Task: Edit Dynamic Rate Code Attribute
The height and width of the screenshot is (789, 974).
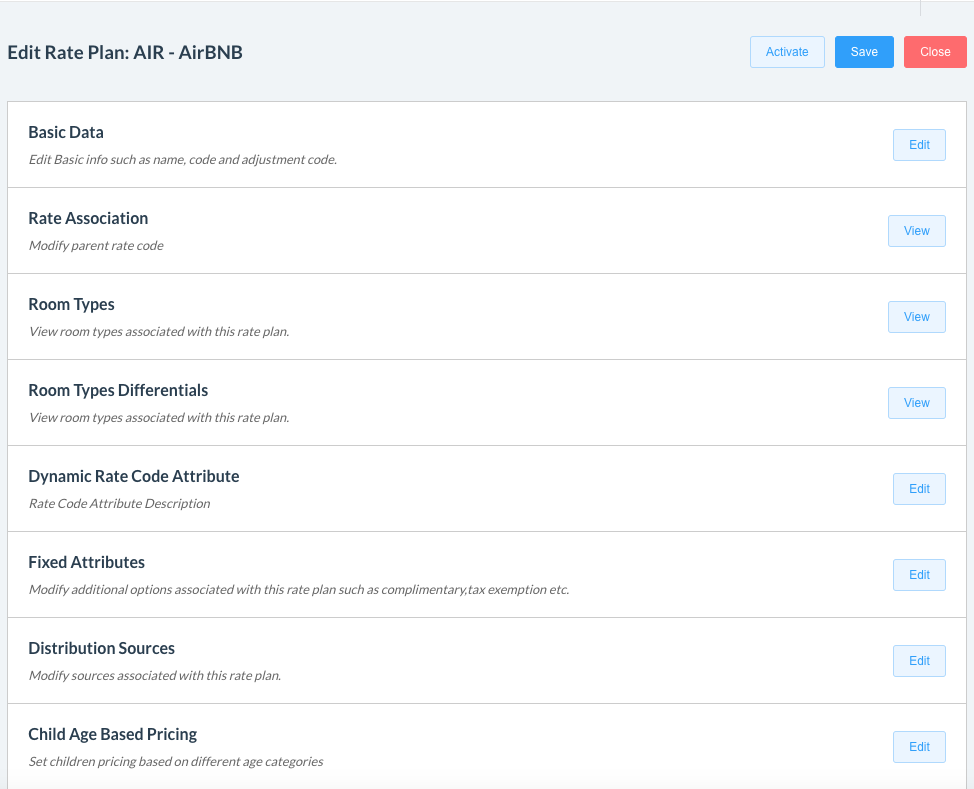Action: pyautogui.click(x=919, y=489)
